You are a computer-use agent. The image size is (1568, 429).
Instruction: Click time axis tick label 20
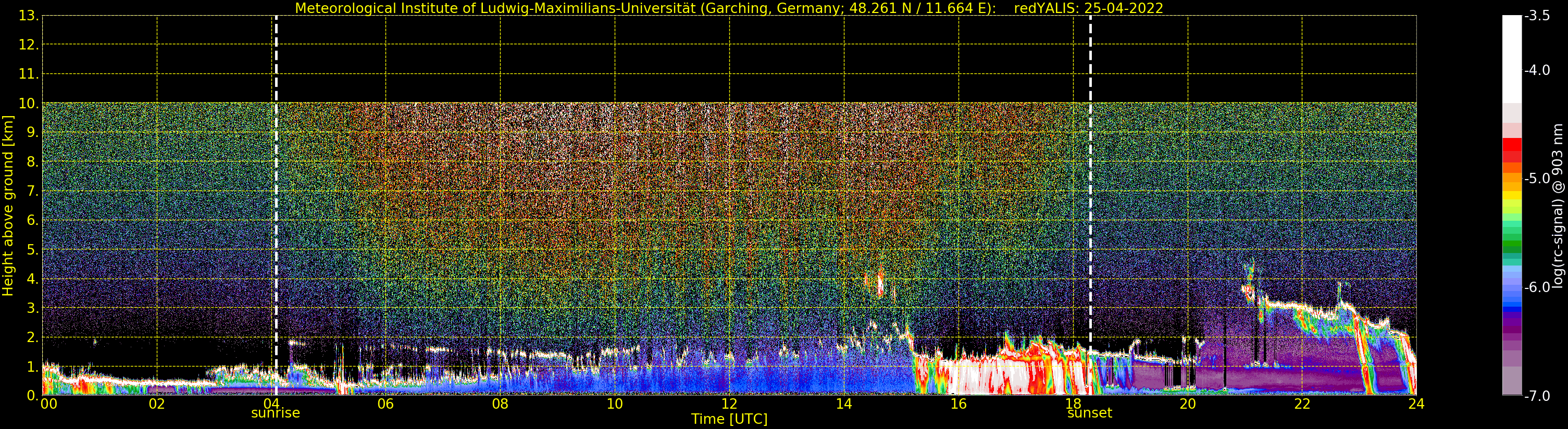pyautogui.click(x=1188, y=404)
